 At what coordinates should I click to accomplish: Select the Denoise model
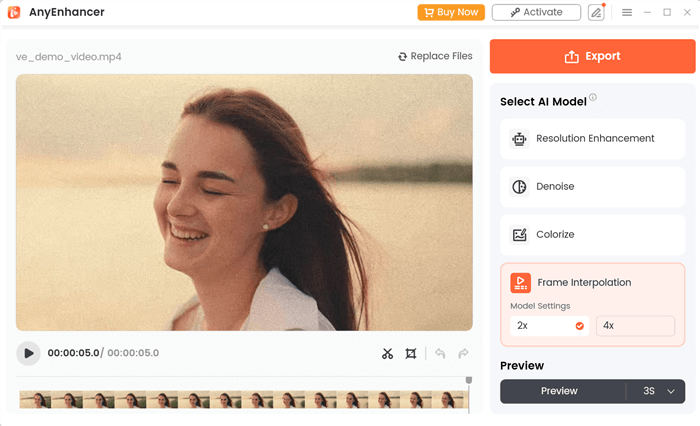click(x=592, y=187)
